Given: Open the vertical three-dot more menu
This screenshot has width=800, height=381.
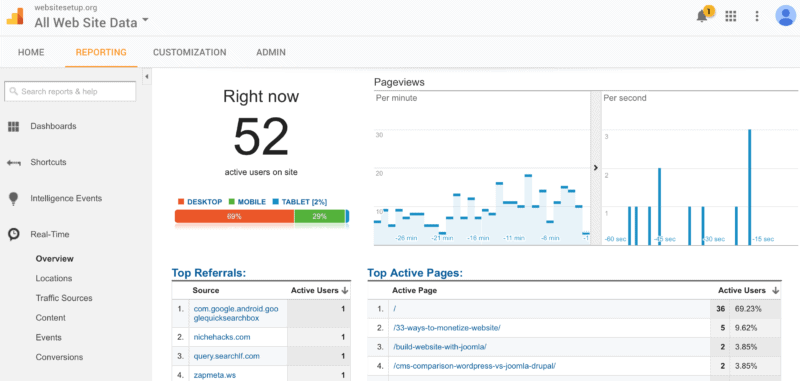Looking at the screenshot, I should [x=758, y=16].
